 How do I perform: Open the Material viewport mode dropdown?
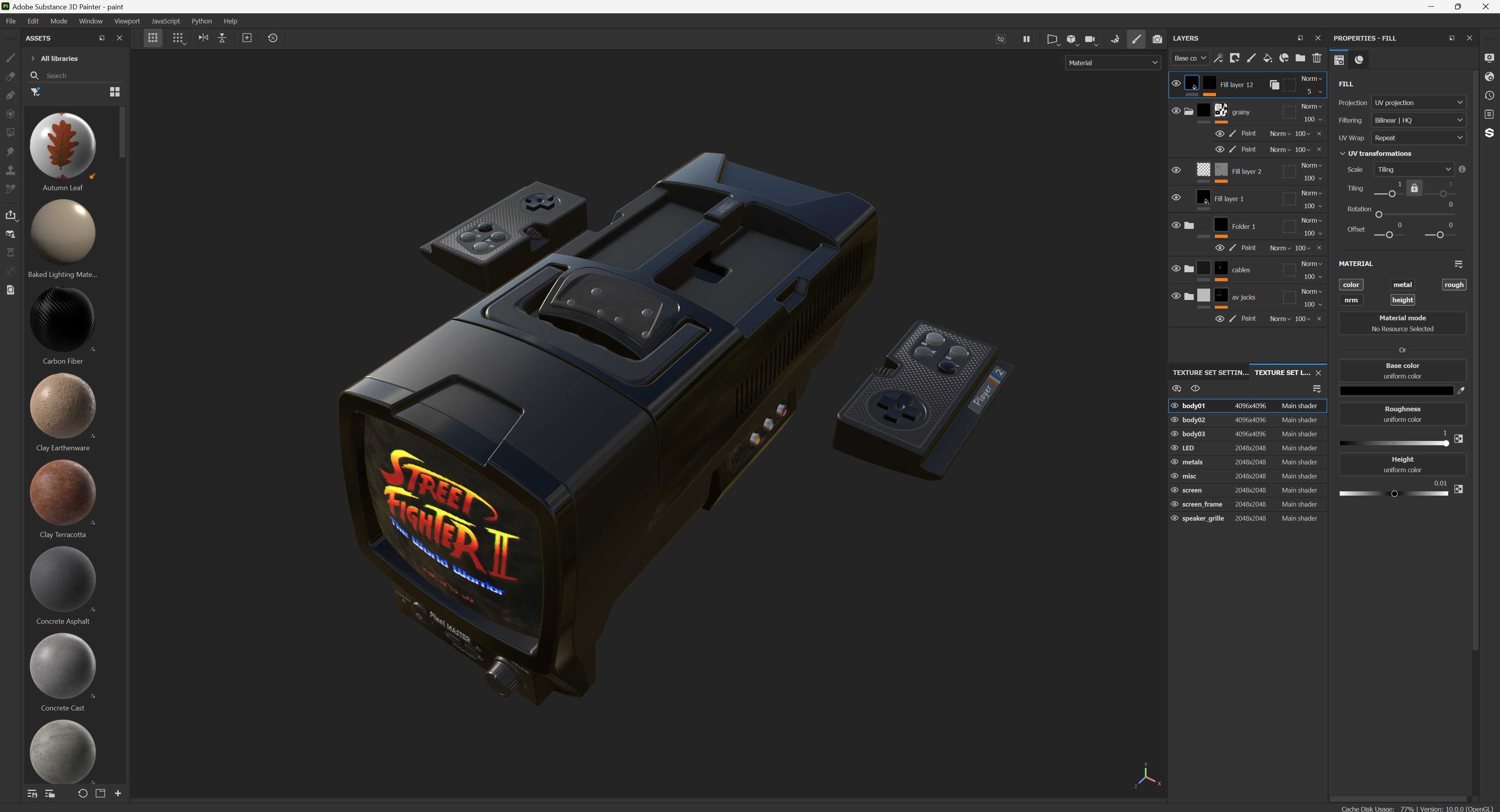pyautogui.click(x=1113, y=63)
